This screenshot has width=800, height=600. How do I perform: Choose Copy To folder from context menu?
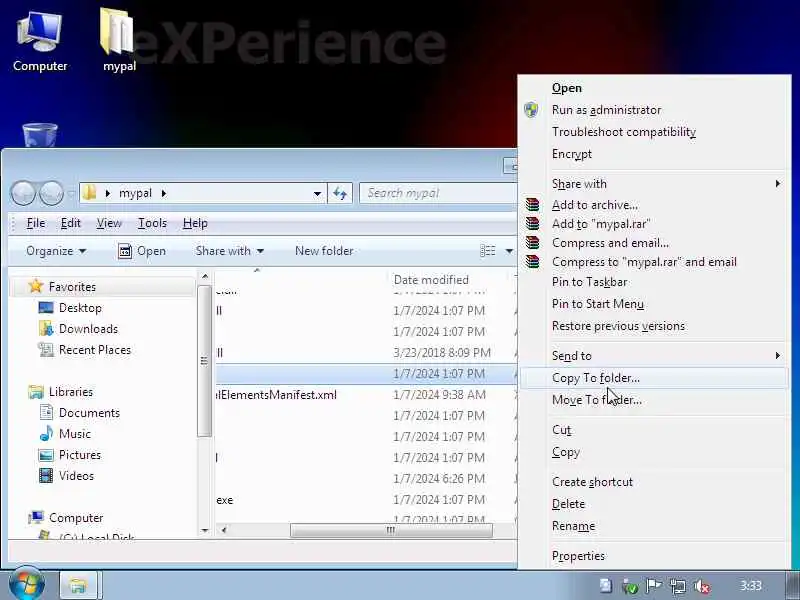tap(654, 378)
